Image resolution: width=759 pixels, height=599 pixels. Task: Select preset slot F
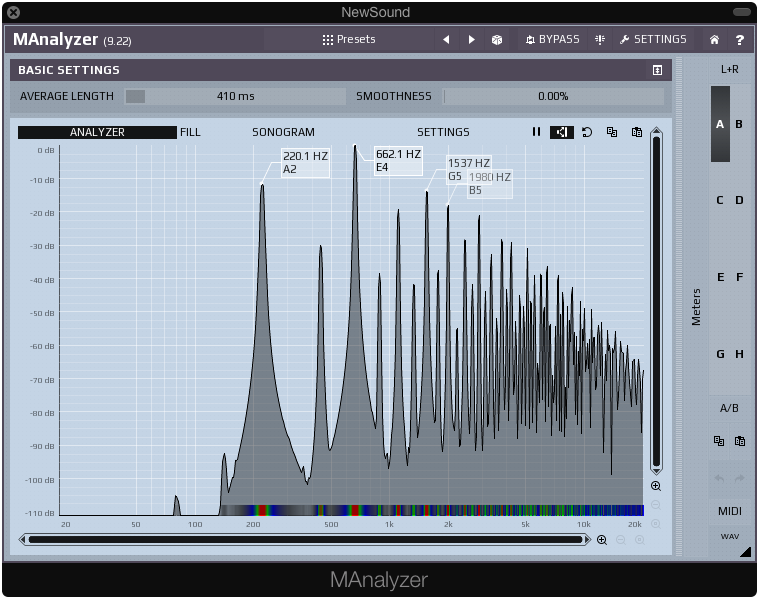740,277
